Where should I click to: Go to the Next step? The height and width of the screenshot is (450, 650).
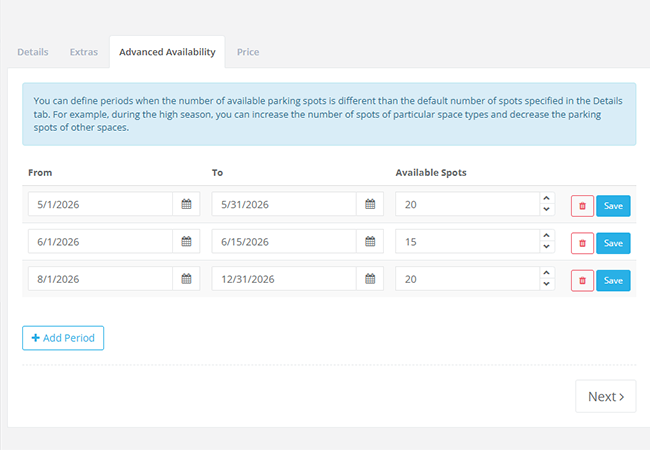606,397
